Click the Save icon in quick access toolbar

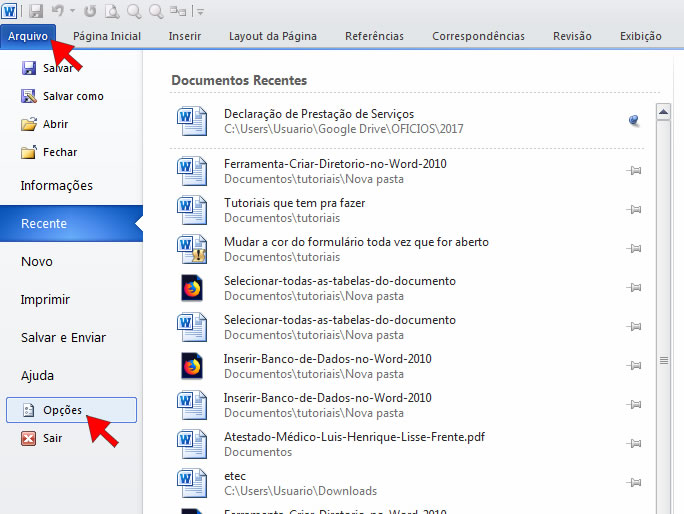pyautogui.click(x=36, y=11)
